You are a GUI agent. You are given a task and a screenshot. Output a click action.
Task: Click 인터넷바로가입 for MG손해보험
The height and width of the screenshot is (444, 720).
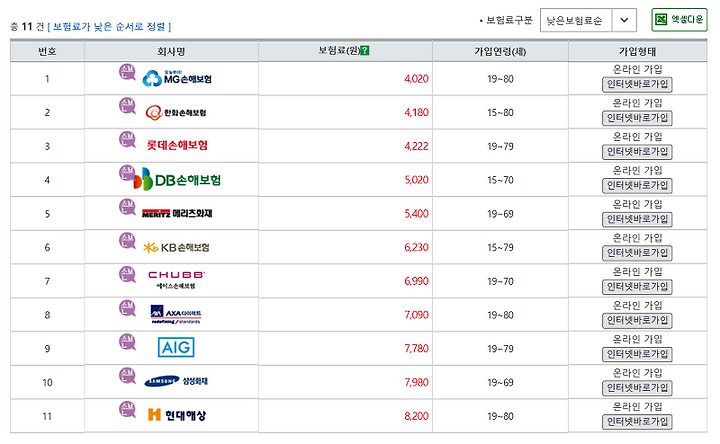pyautogui.click(x=637, y=84)
